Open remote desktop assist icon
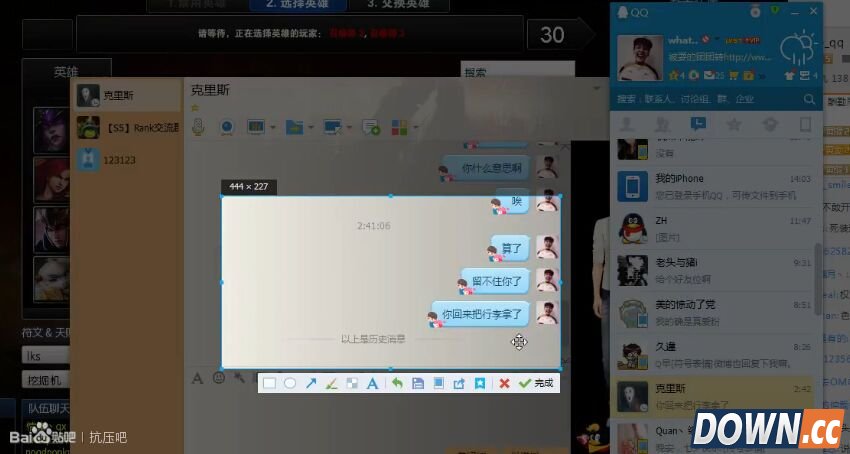The height and width of the screenshot is (454, 850). click(x=332, y=127)
